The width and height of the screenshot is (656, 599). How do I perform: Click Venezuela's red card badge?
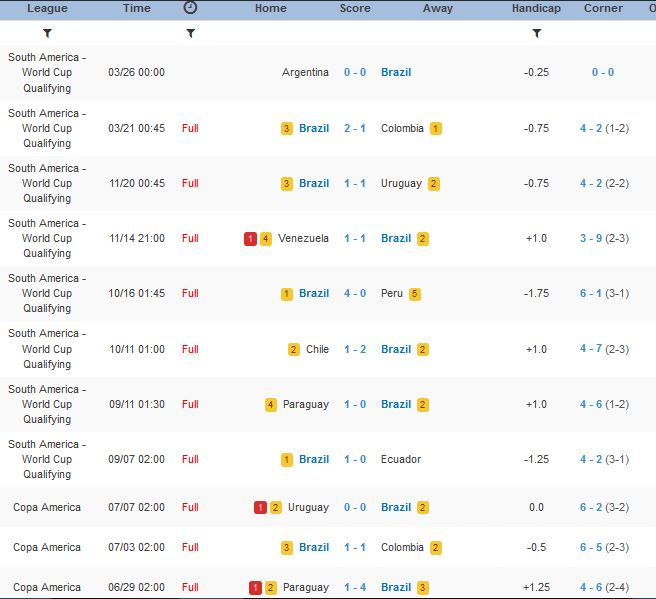coord(250,239)
